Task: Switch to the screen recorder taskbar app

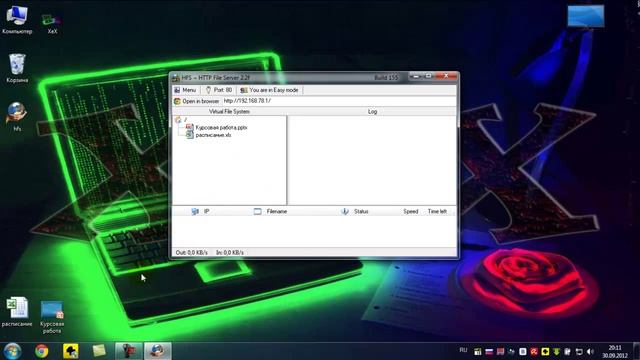Action: (x=129, y=351)
